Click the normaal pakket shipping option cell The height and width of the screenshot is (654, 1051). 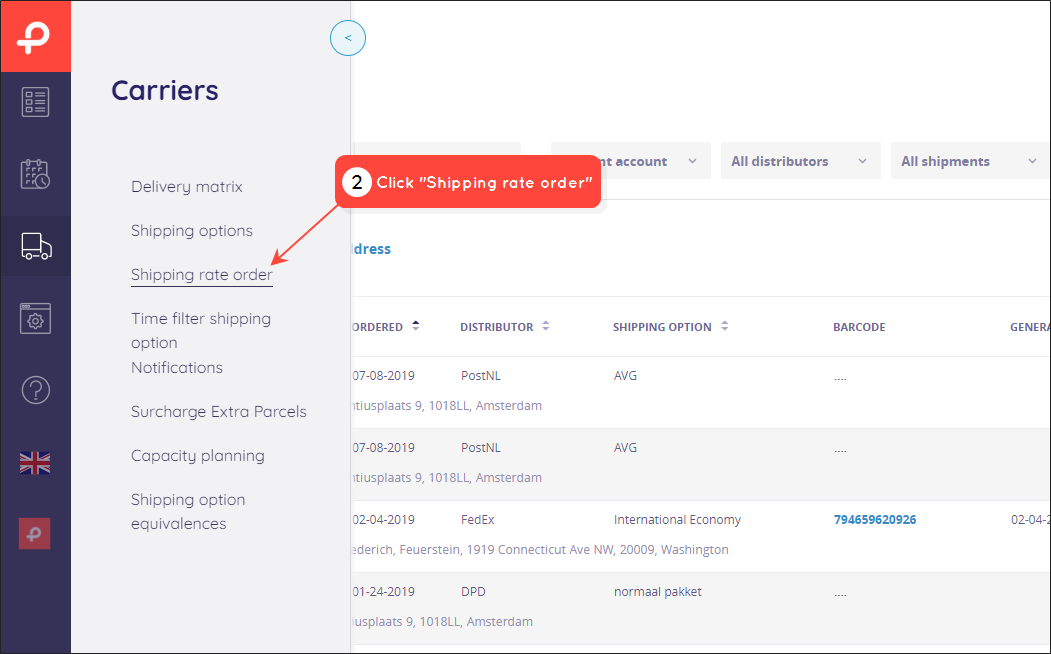(658, 592)
